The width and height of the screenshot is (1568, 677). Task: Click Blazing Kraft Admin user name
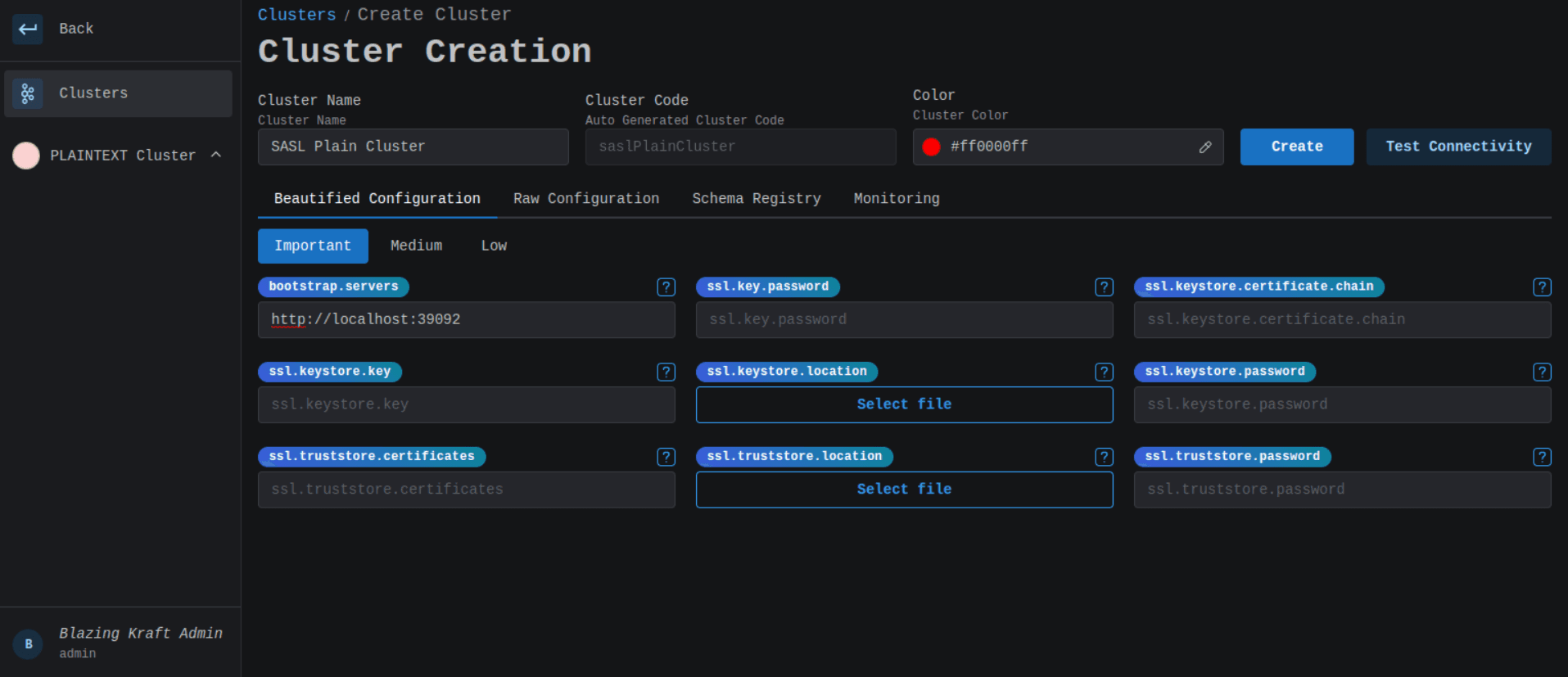[141, 634]
